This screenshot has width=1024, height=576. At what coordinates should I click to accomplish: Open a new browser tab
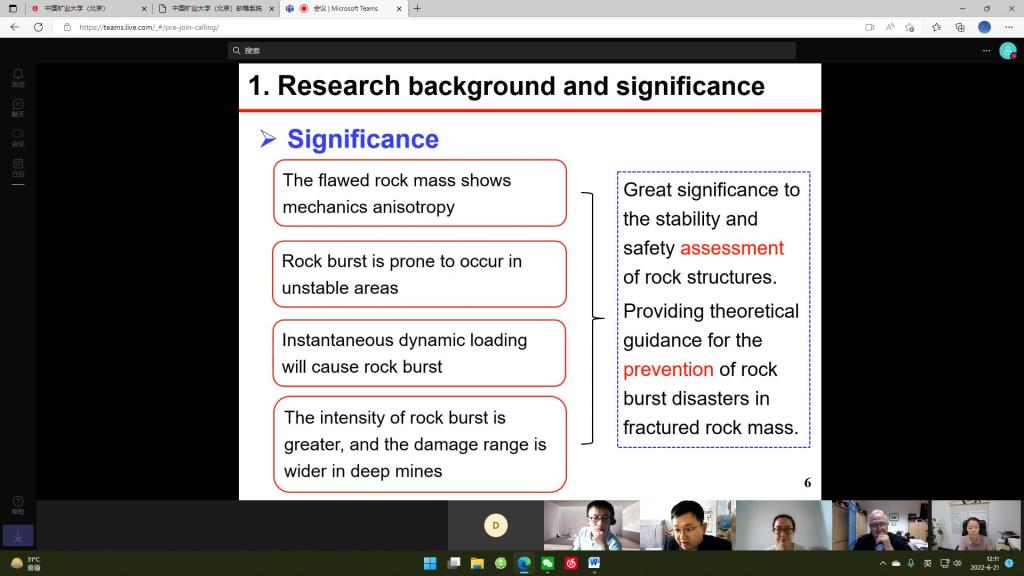point(417,9)
